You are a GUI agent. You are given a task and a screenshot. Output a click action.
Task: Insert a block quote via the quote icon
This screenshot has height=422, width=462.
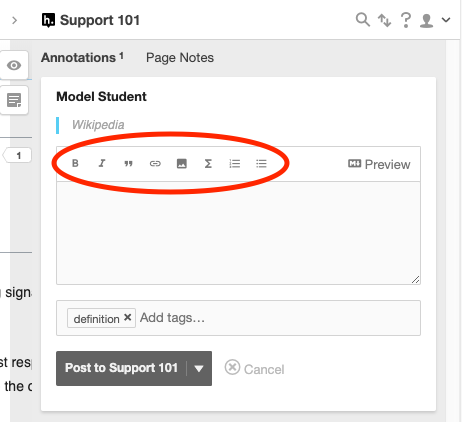[x=128, y=164]
